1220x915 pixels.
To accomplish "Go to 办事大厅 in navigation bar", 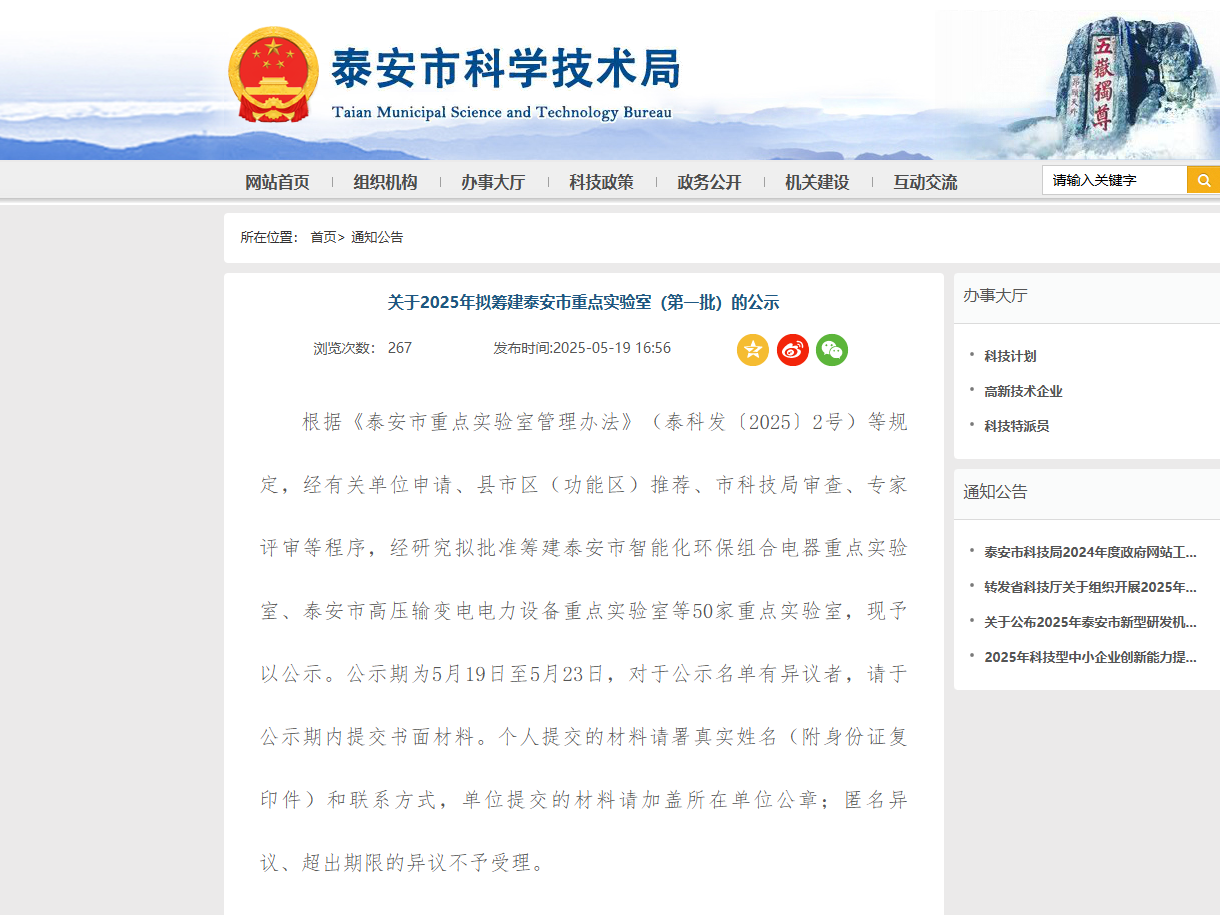I will pyautogui.click(x=493, y=182).
